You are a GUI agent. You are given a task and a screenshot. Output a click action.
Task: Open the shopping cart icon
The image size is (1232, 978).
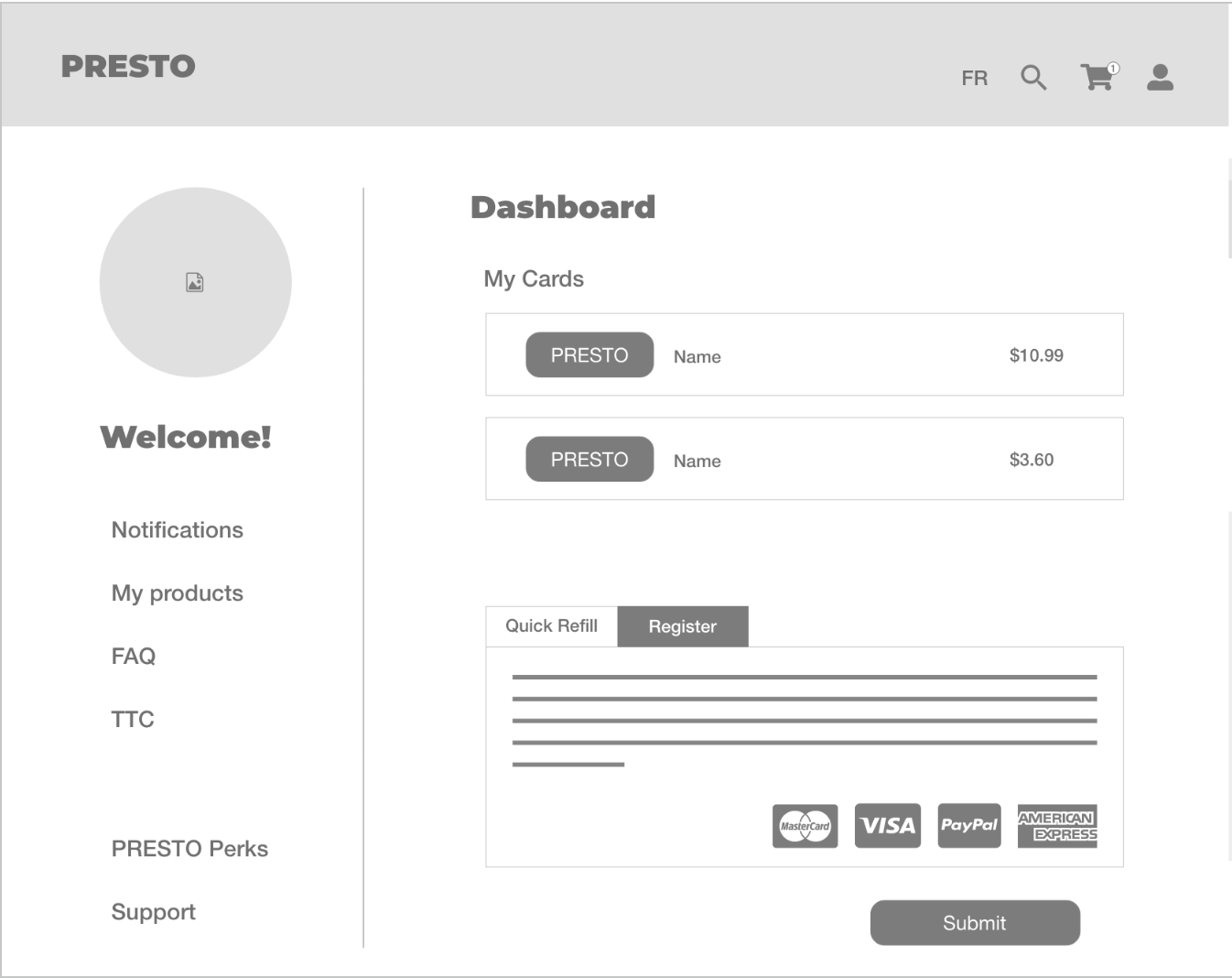click(1097, 78)
